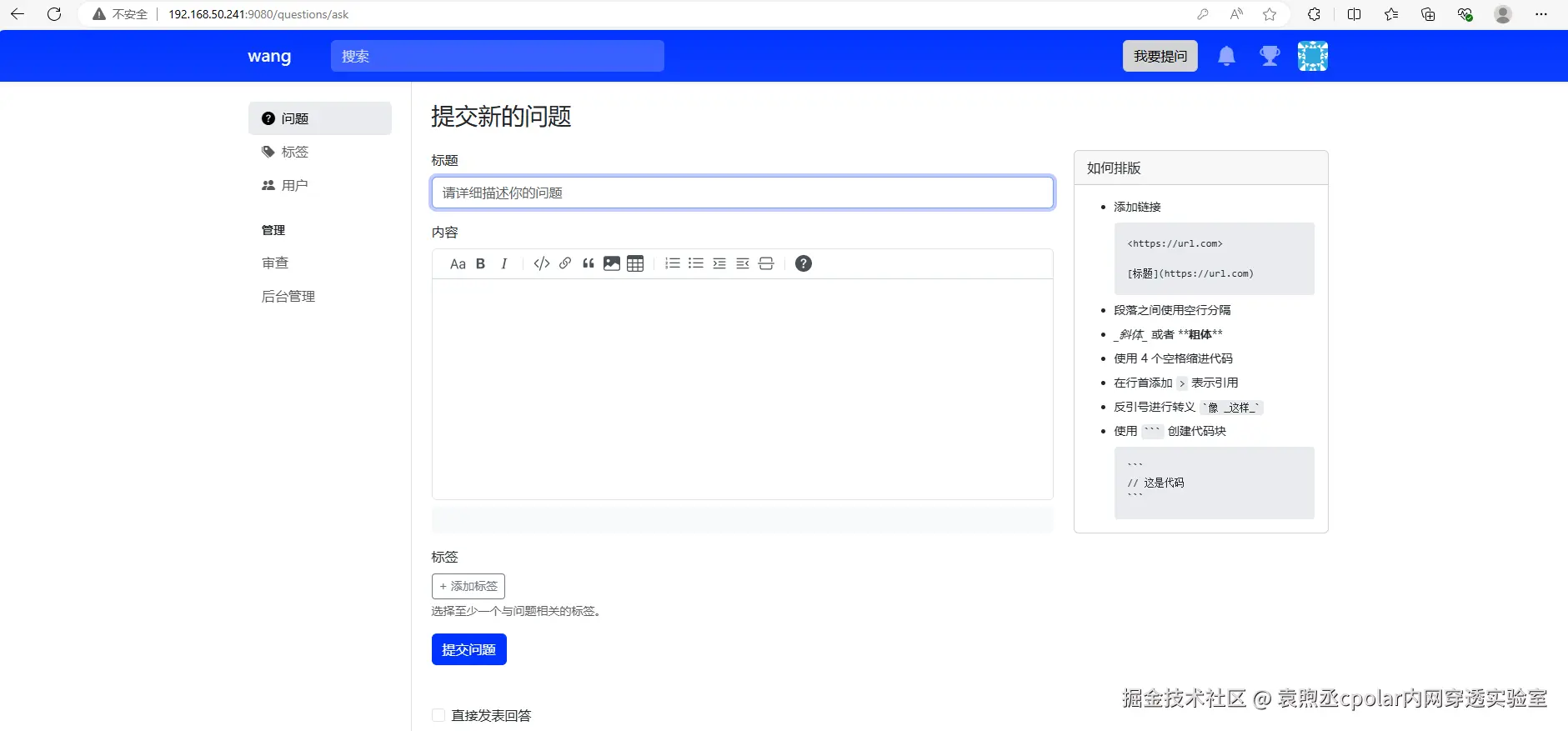Click the 我要提问 button
The height and width of the screenshot is (731, 1568).
pyautogui.click(x=1160, y=56)
